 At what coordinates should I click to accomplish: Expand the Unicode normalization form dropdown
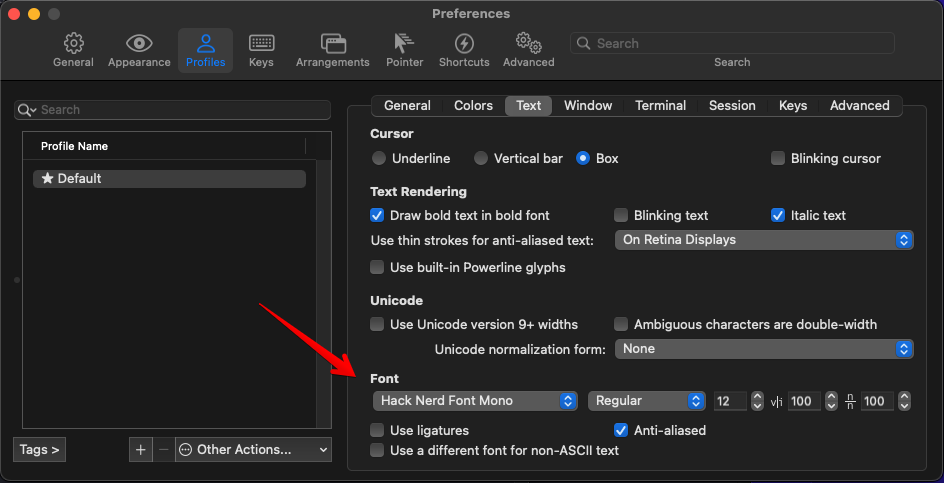click(x=764, y=349)
